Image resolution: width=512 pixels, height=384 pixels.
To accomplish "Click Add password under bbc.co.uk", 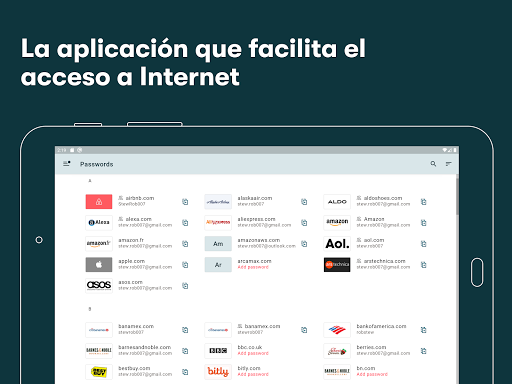I will [x=253, y=353].
